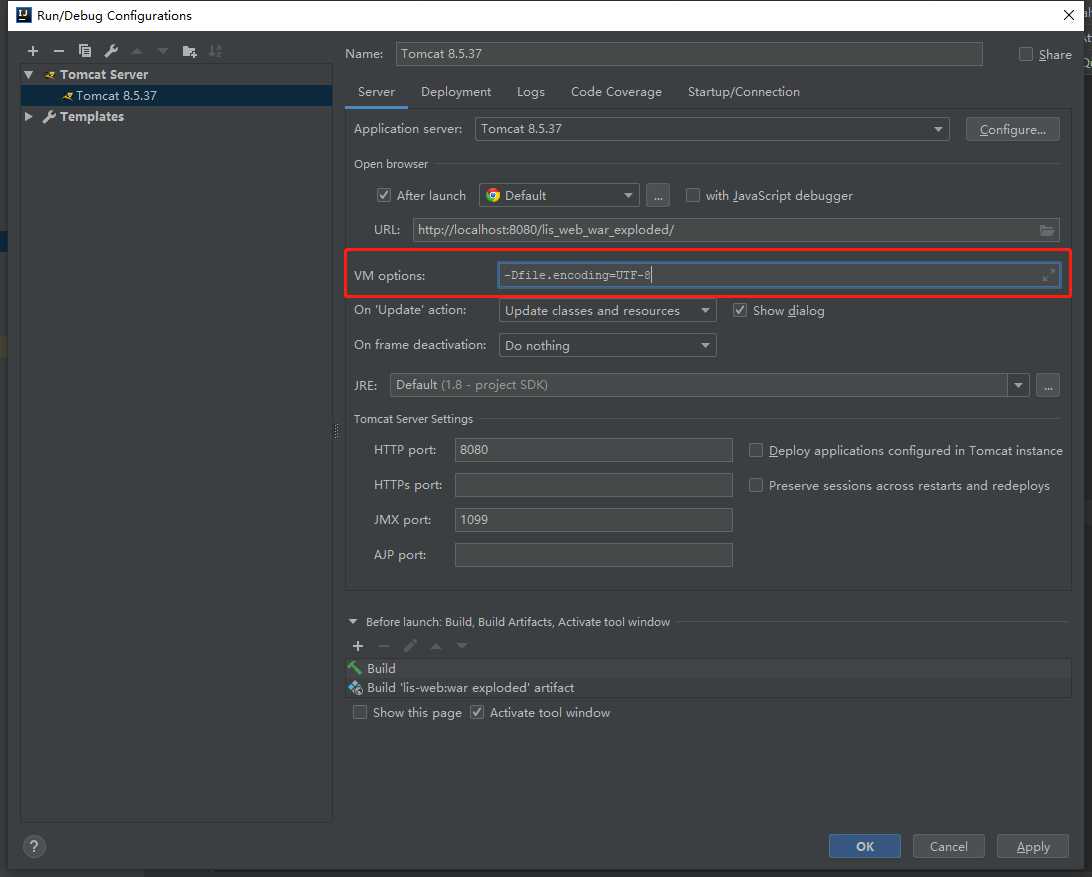The image size is (1092, 877).
Task: Select Tomcat 8.5.37 configuration in tree
Action: tap(176, 95)
